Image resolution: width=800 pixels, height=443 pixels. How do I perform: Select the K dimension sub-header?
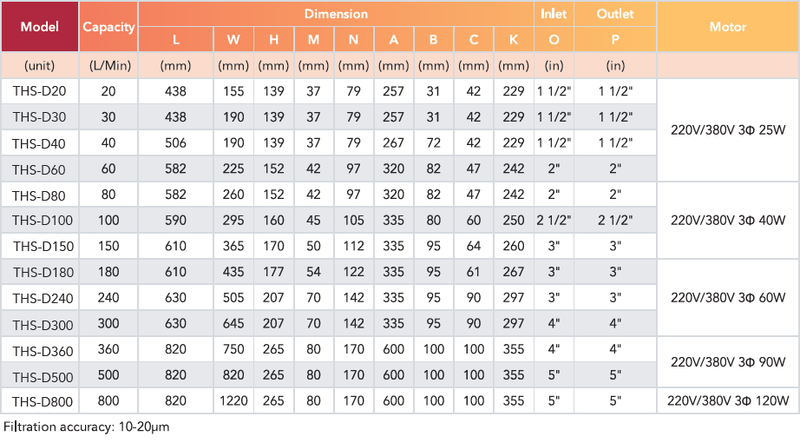[x=513, y=39]
